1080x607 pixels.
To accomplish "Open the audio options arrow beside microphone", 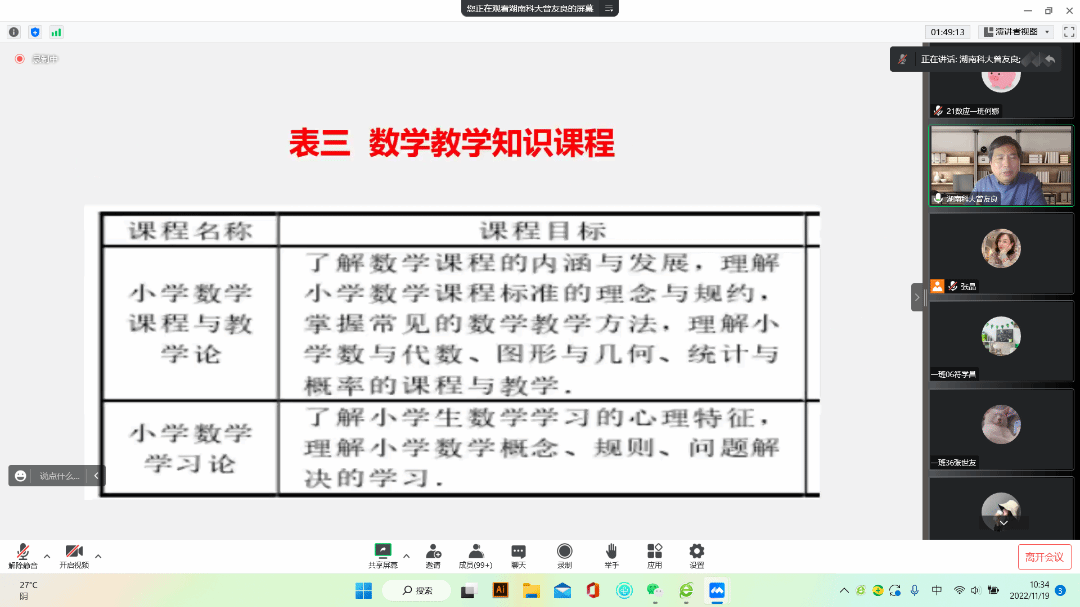I will [46, 556].
